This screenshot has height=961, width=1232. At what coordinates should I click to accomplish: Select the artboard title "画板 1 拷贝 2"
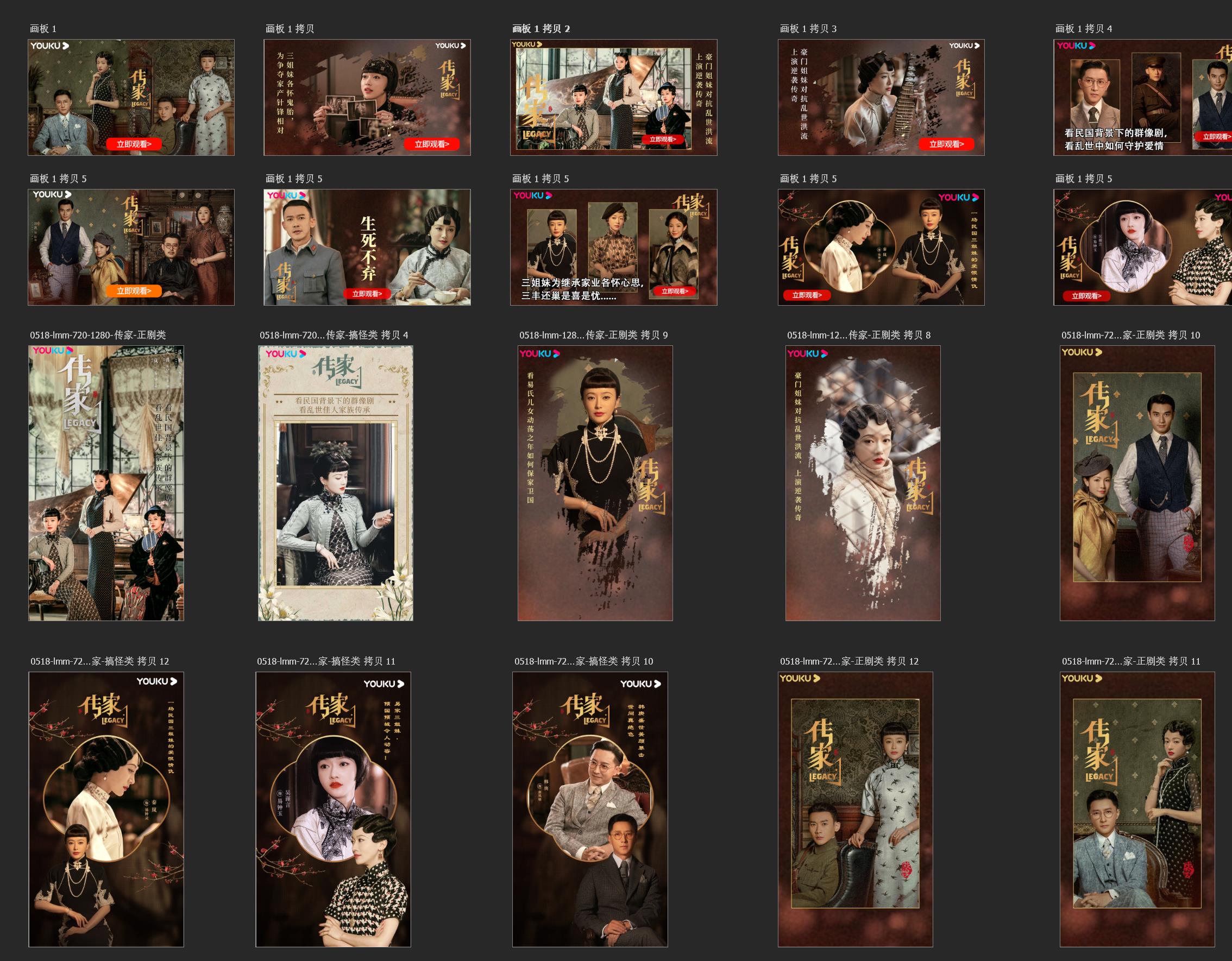click(541, 29)
